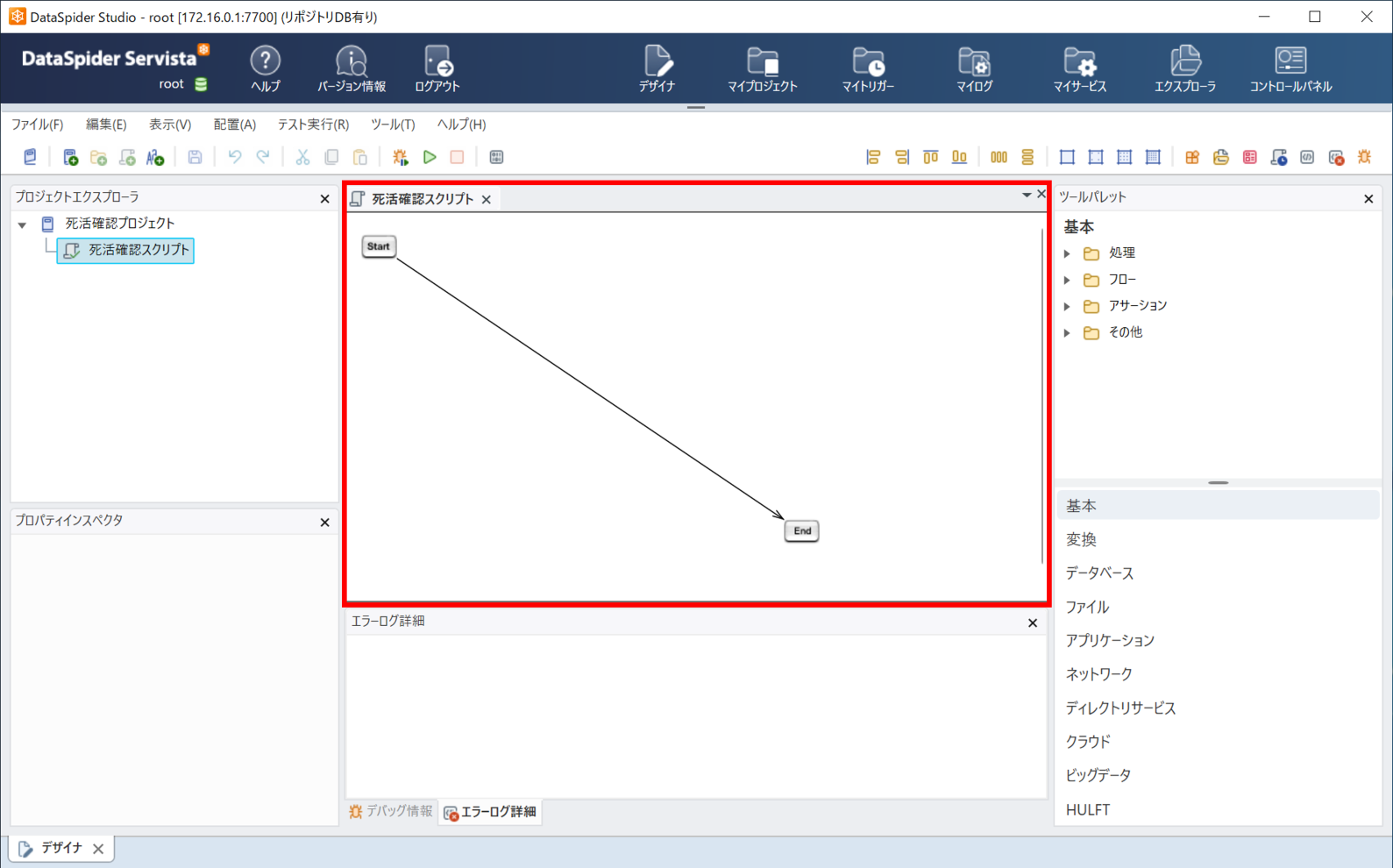
Task: Click the redo arrow icon
Action: [x=263, y=157]
